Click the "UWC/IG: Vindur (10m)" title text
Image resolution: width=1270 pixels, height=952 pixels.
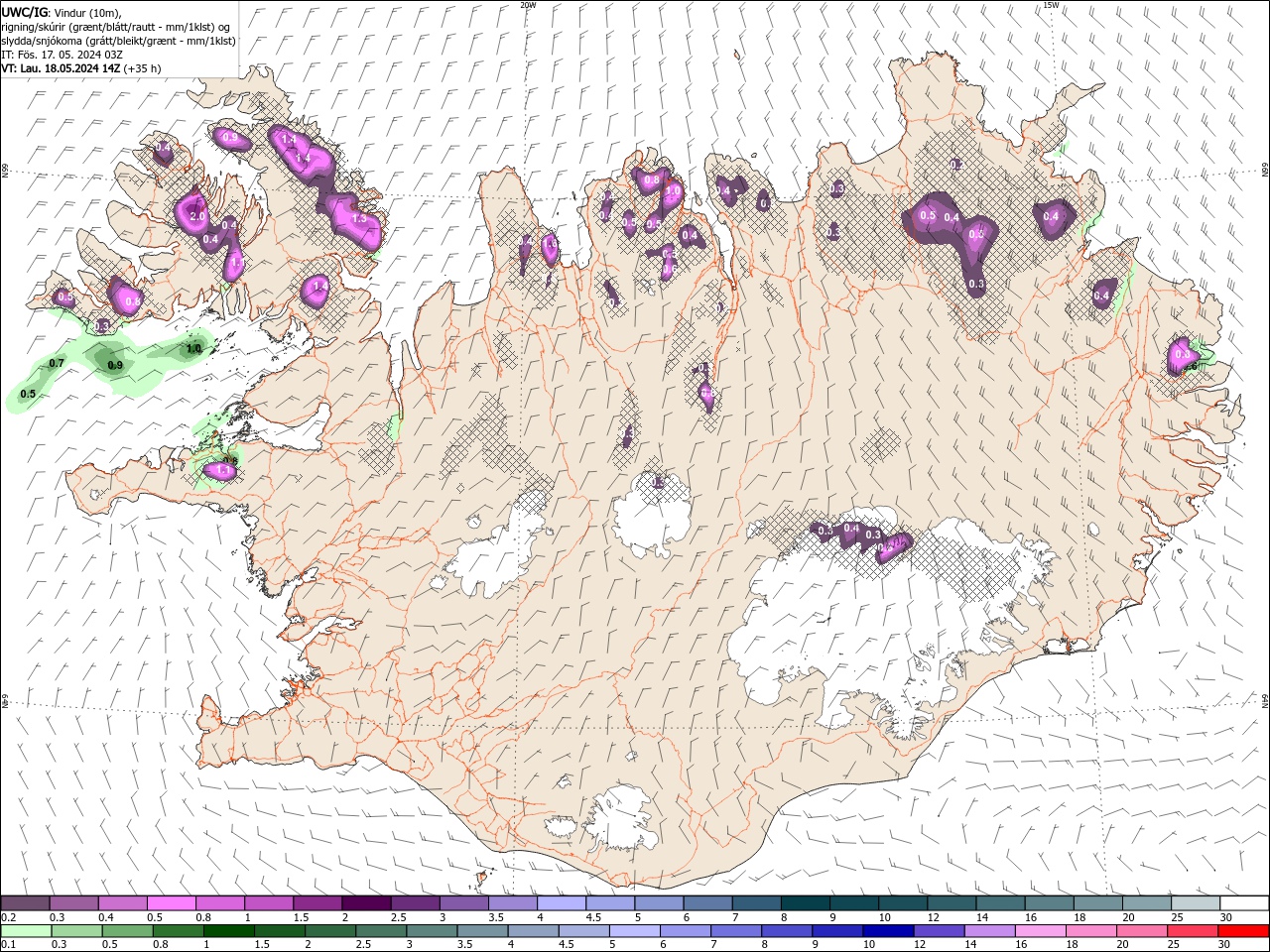click(62, 12)
